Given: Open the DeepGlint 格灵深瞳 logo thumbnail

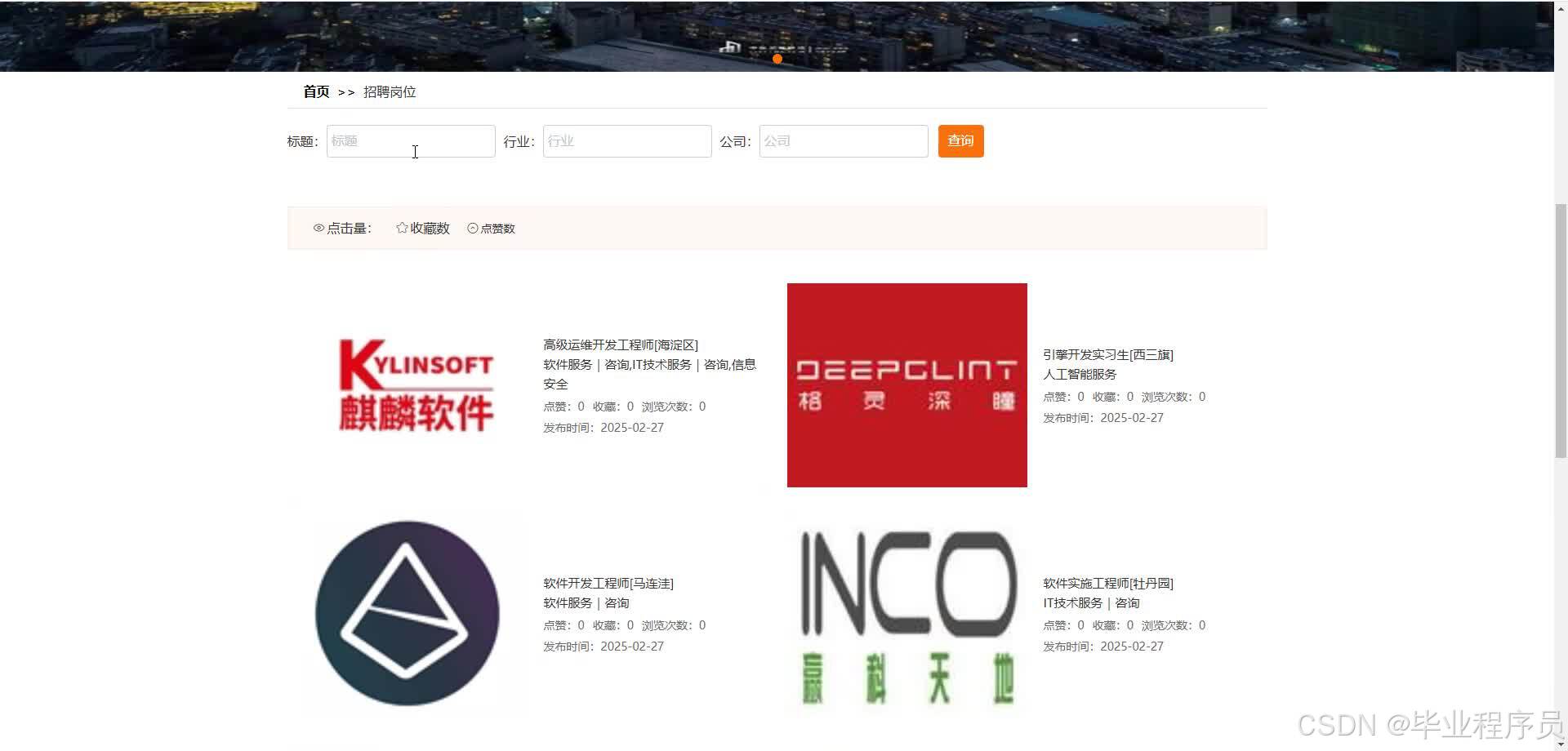Looking at the screenshot, I should pyautogui.click(x=906, y=385).
